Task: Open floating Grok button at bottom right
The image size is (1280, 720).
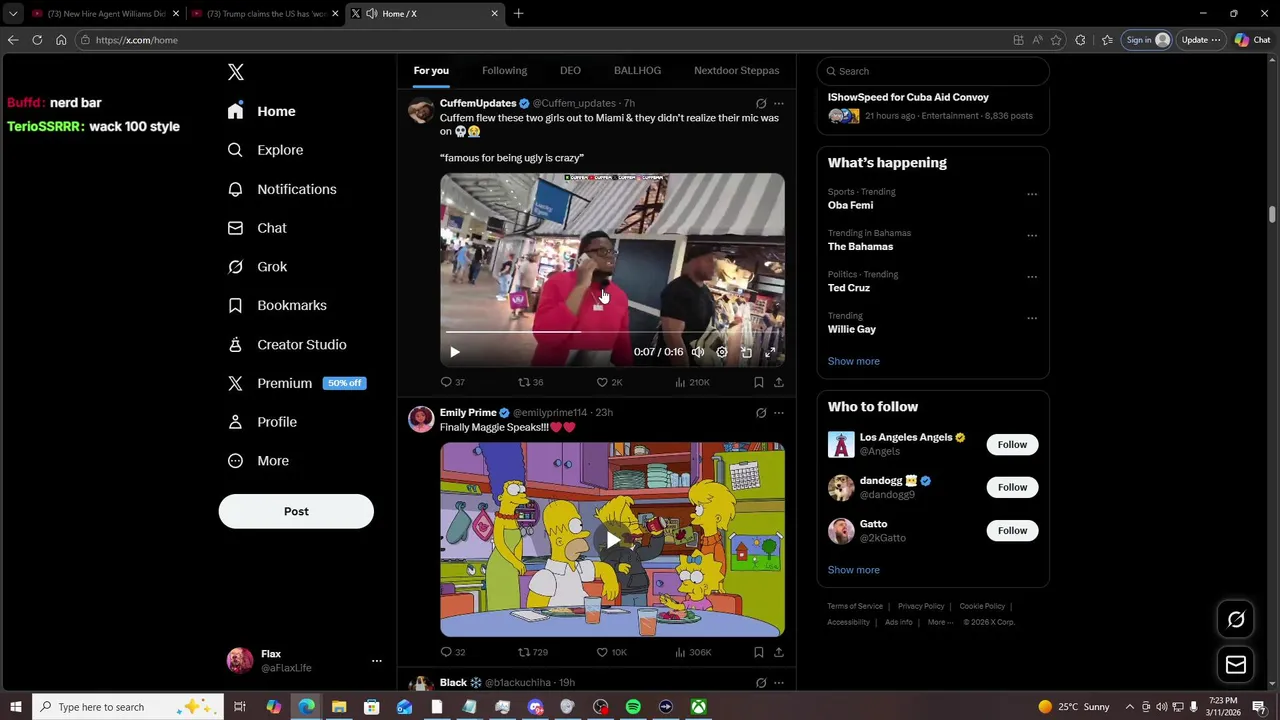Action: click(1236, 619)
